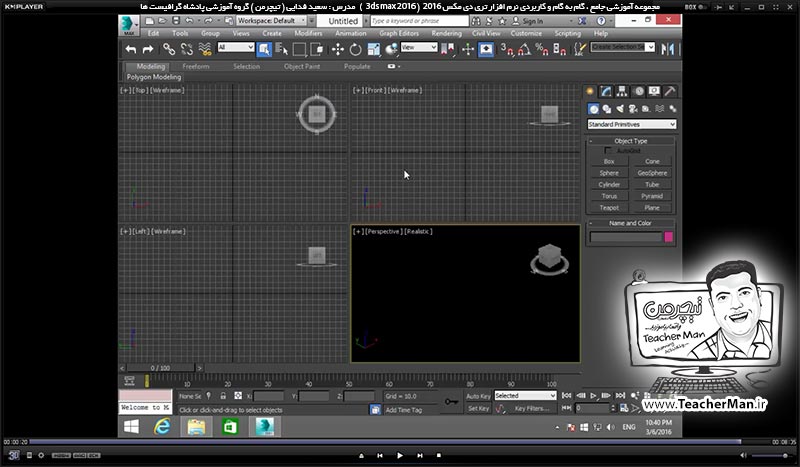Viewport: 800px width, 467px height.
Task: Toggle the Auto Key mode
Action: [x=478, y=396]
